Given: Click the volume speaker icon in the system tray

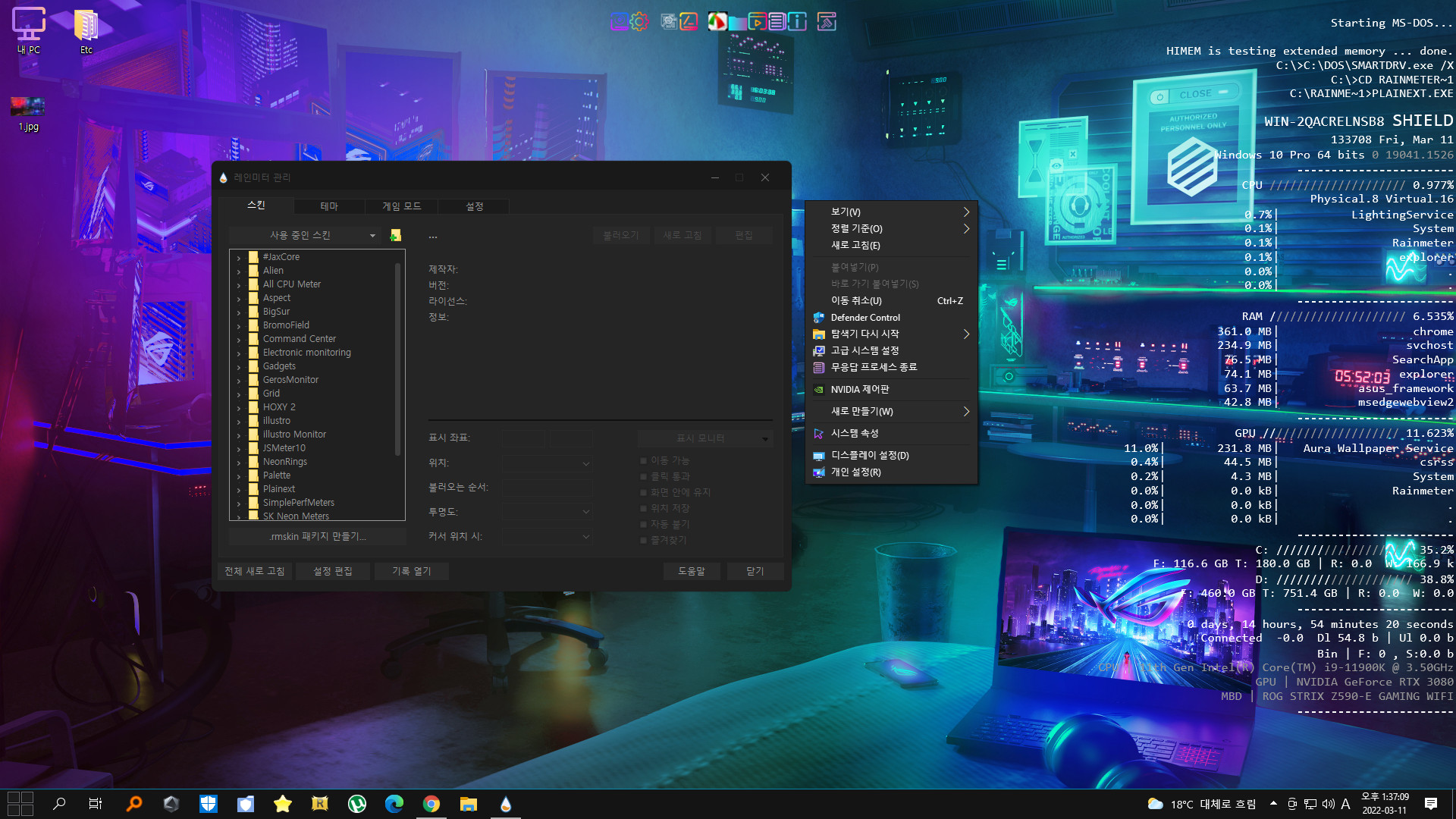Looking at the screenshot, I should pos(1329,804).
